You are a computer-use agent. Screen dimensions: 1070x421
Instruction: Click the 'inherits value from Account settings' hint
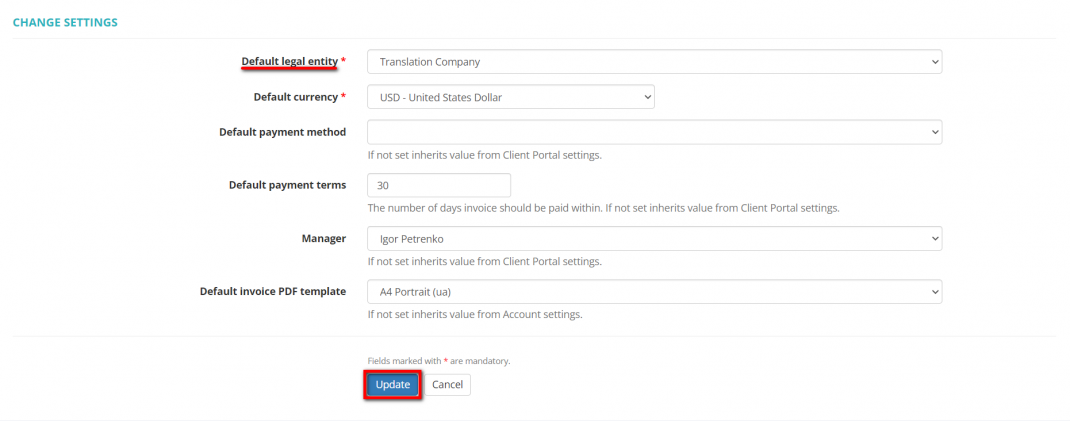(x=475, y=314)
